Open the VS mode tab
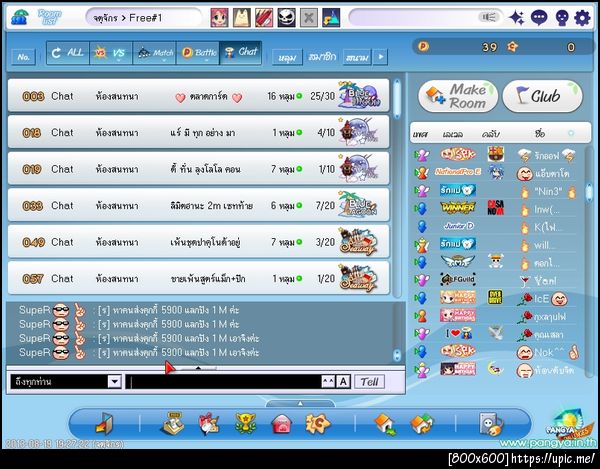This screenshot has width=600, height=469. pyautogui.click(x=111, y=53)
